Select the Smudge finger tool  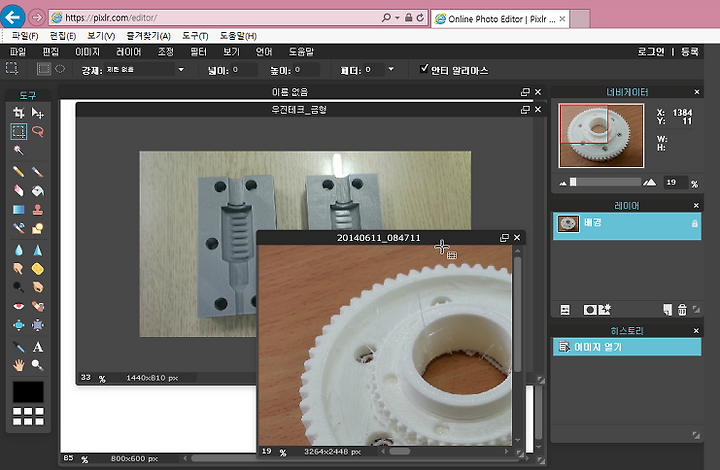tap(18, 269)
